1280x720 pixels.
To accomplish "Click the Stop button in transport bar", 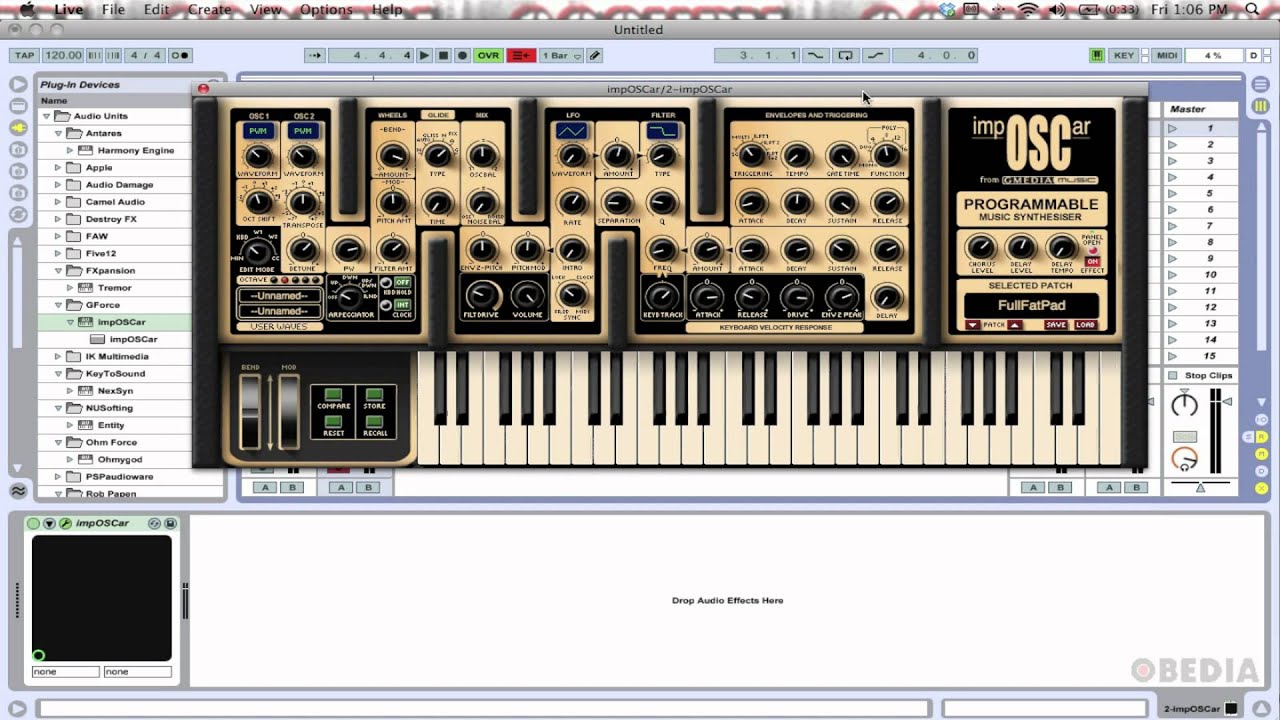I will click(443, 56).
